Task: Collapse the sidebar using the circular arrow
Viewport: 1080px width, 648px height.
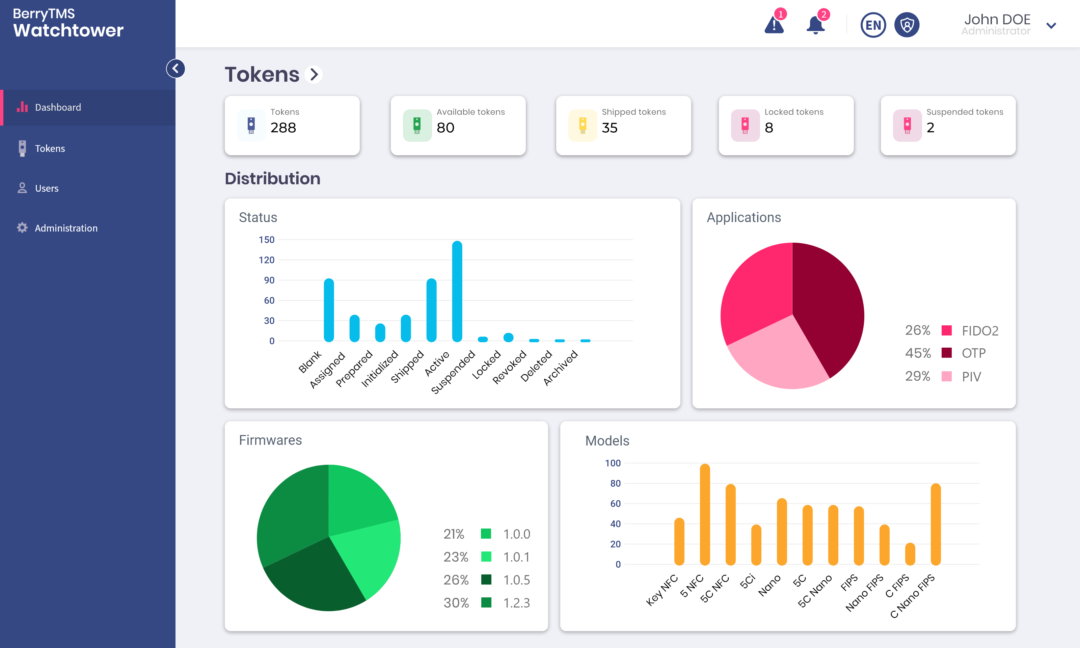Action: coord(175,68)
